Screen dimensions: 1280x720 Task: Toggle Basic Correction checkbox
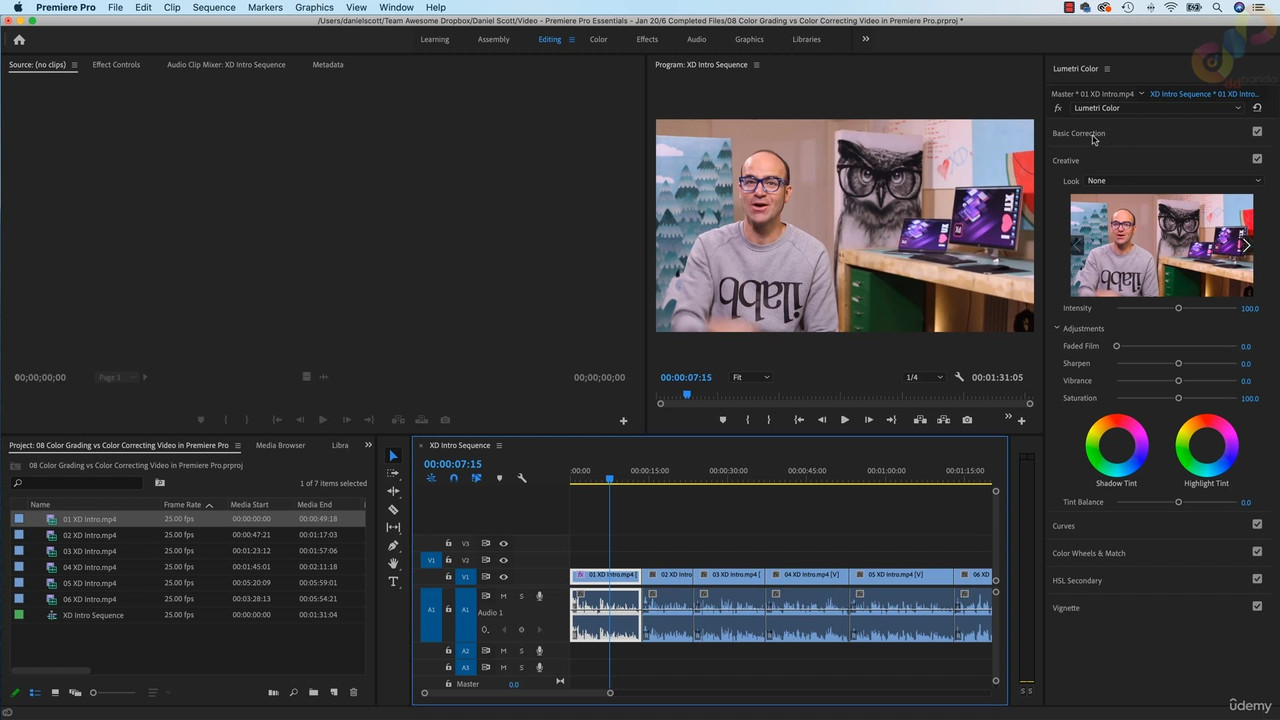pyautogui.click(x=1257, y=131)
